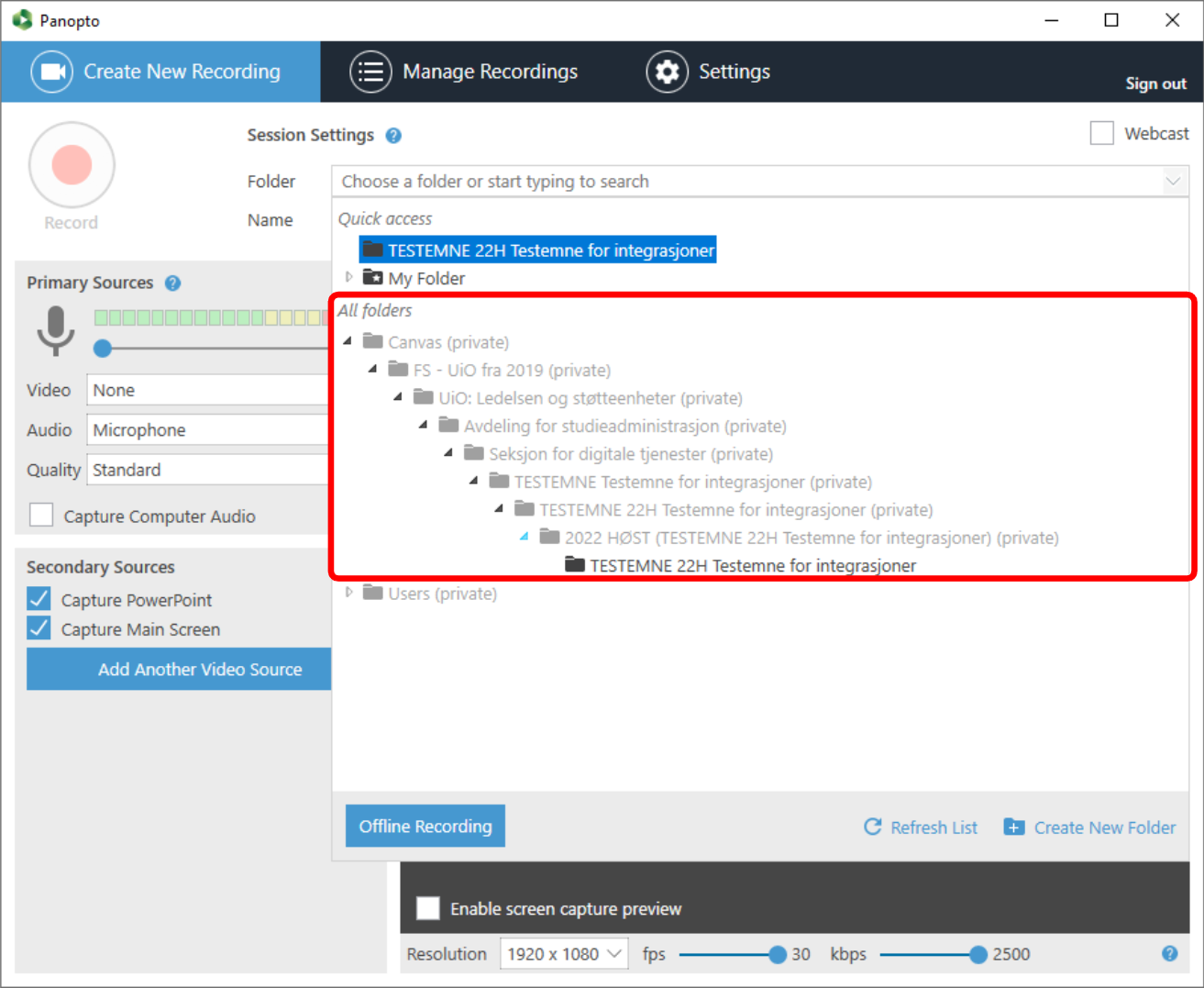Image resolution: width=1204 pixels, height=988 pixels.
Task: Click the Settings gear icon
Action: [667, 72]
